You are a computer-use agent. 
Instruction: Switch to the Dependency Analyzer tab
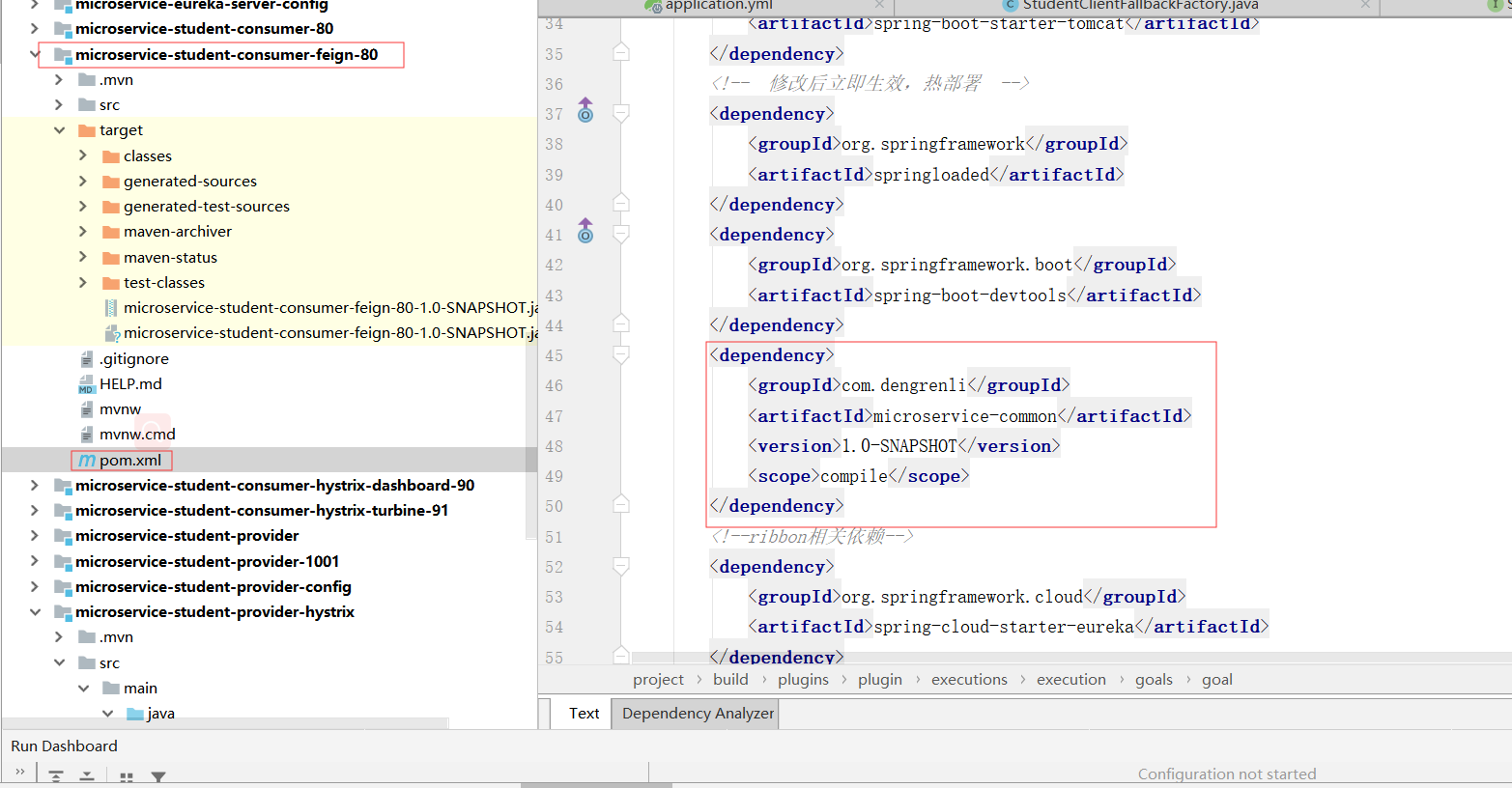(x=698, y=714)
